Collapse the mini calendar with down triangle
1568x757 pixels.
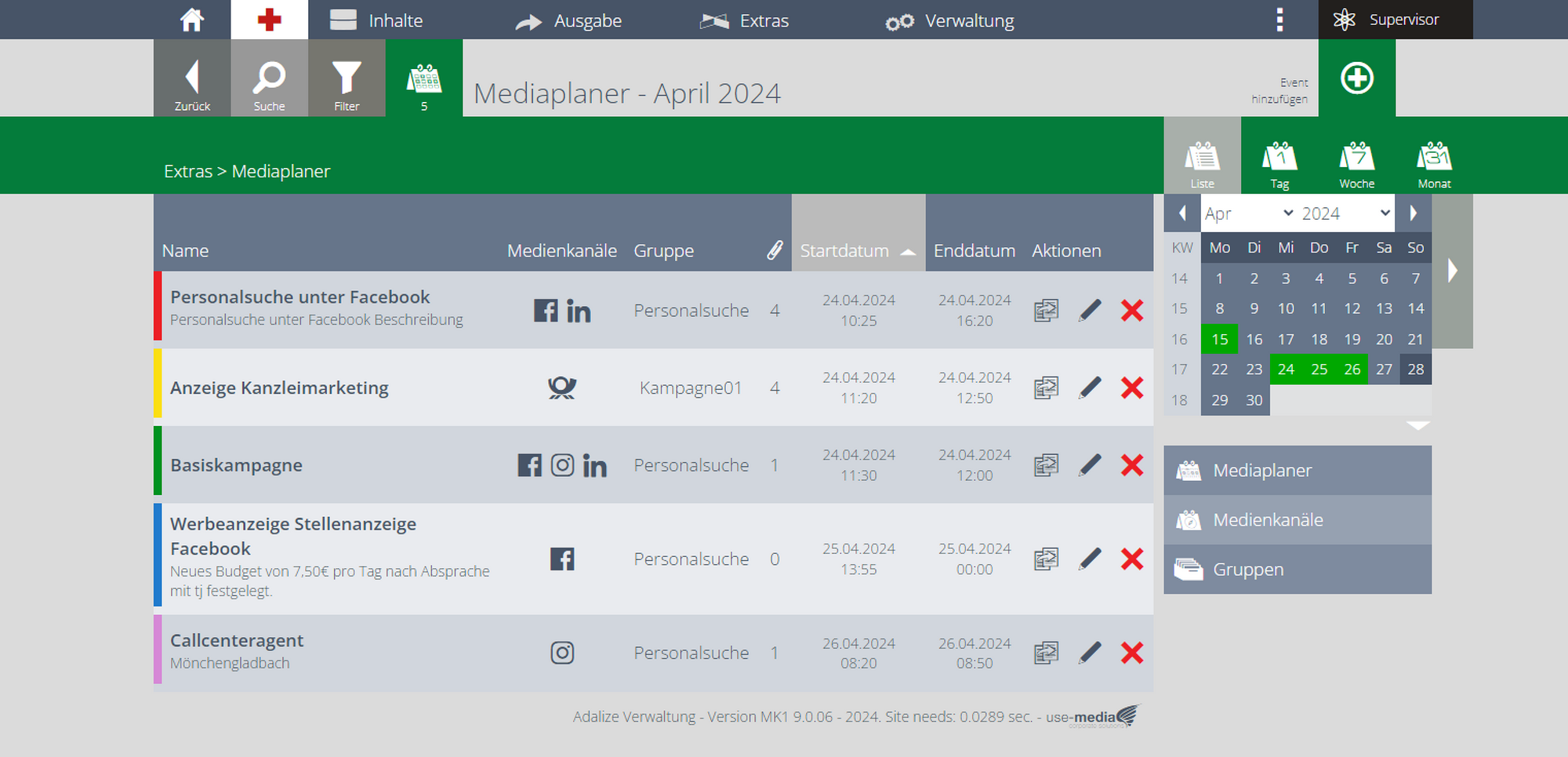coord(1418,425)
